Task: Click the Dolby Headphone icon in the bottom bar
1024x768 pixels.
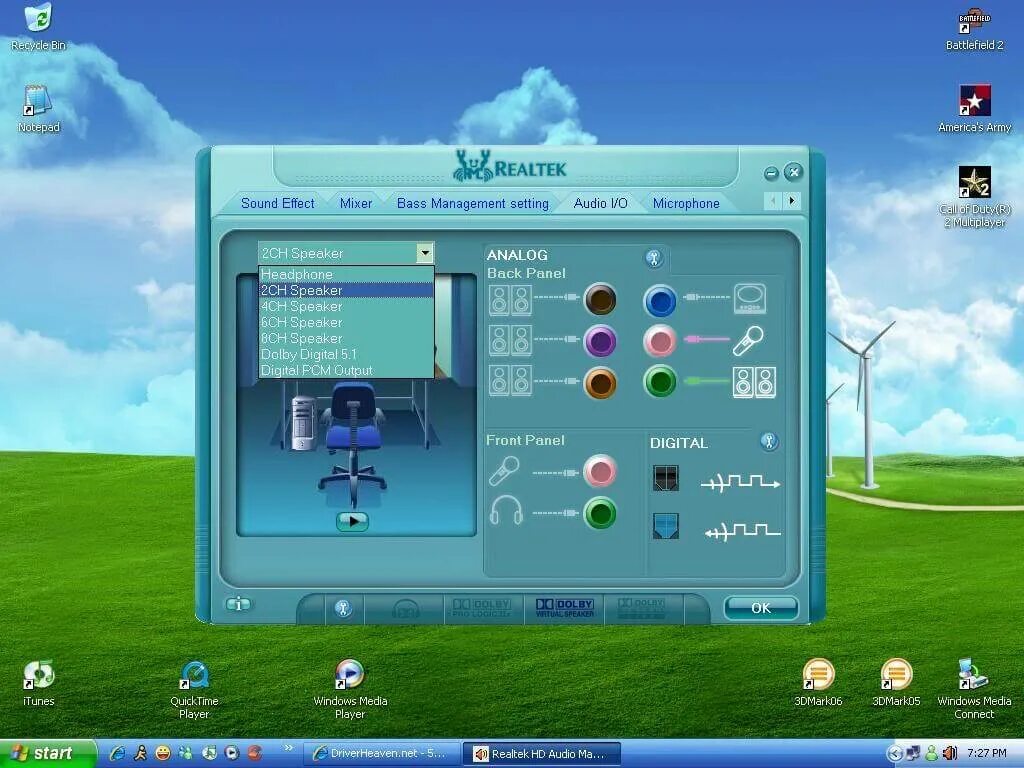Action: pyautogui.click(x=406, y=609)
